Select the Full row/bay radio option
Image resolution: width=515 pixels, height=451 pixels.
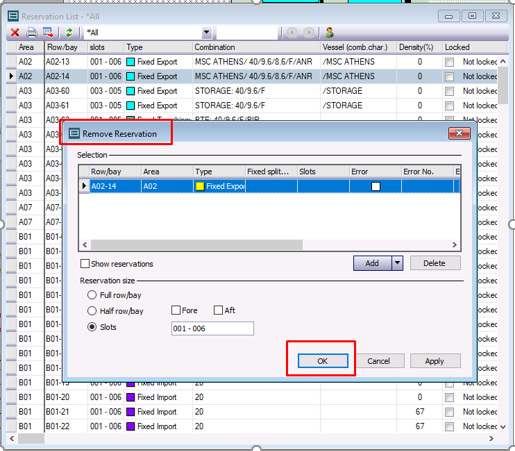(92, 295)
